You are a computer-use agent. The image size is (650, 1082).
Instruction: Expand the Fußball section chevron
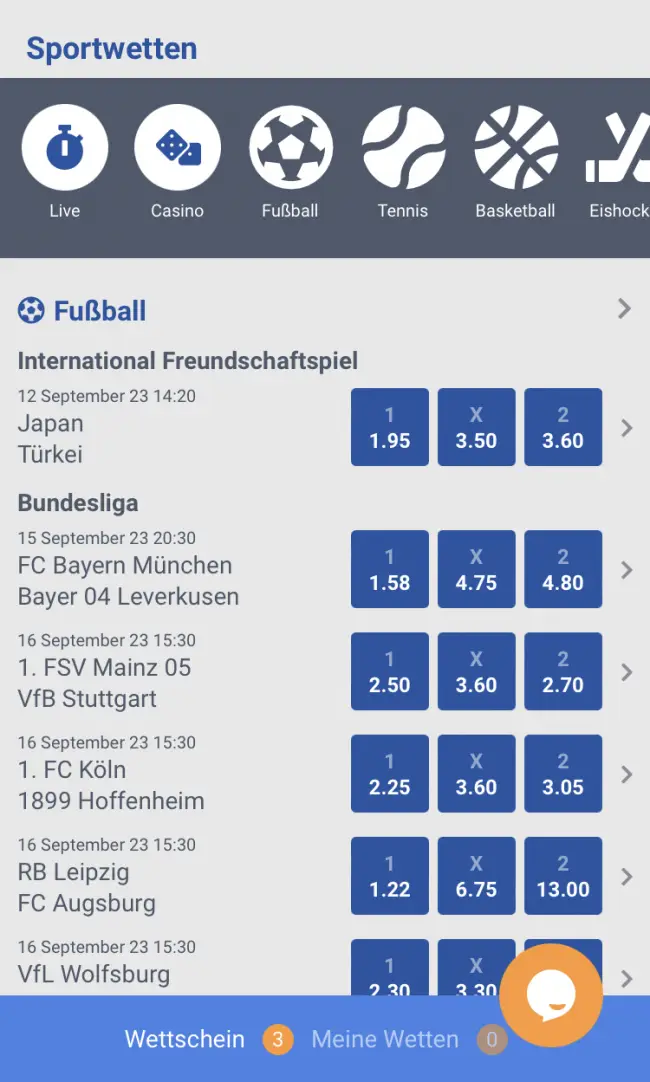[624, 308]
